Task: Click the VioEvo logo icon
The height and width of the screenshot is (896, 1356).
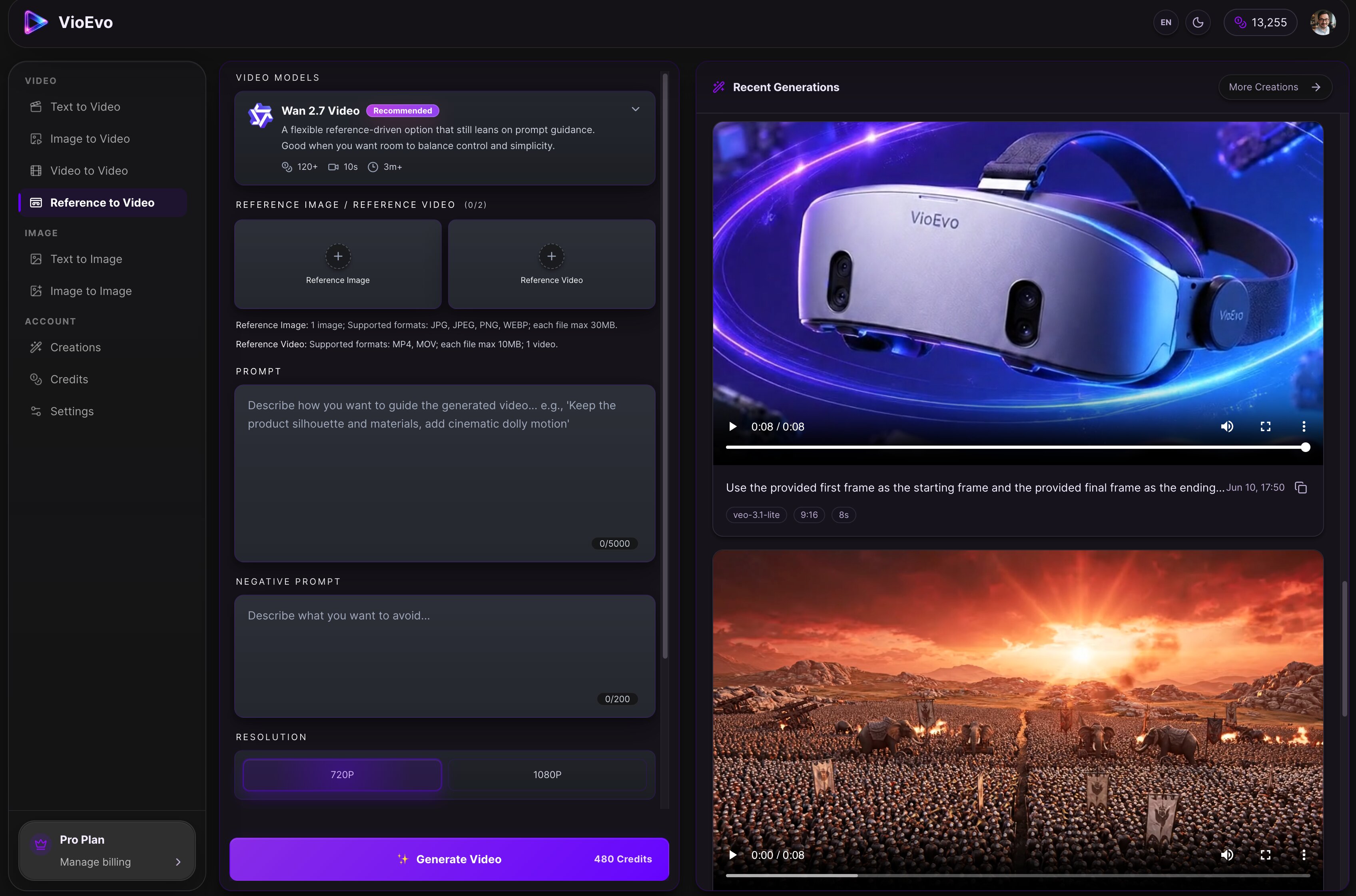Action: pos(36,22)
